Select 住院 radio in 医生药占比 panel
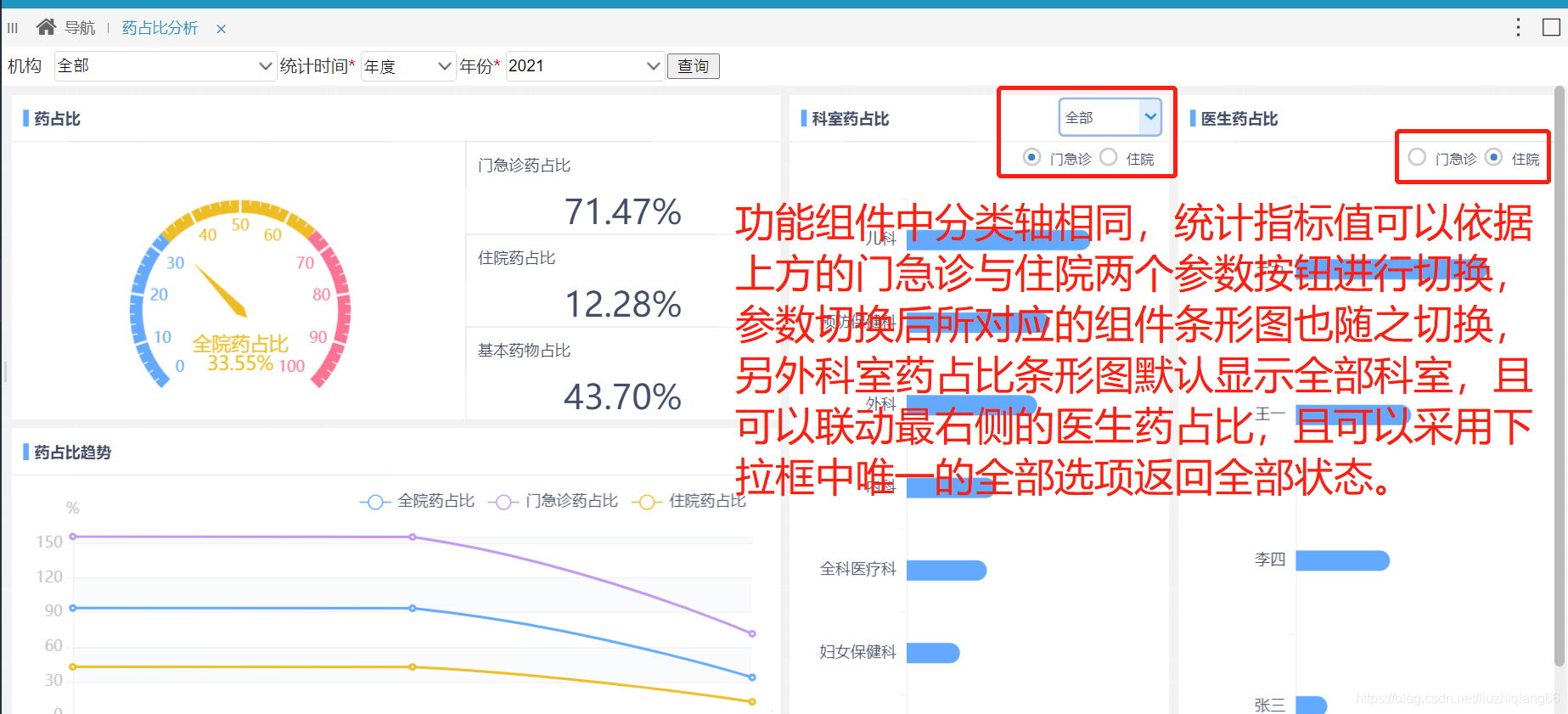Viewport: 1568px width, 714px height. click(x=1493, y=157)
